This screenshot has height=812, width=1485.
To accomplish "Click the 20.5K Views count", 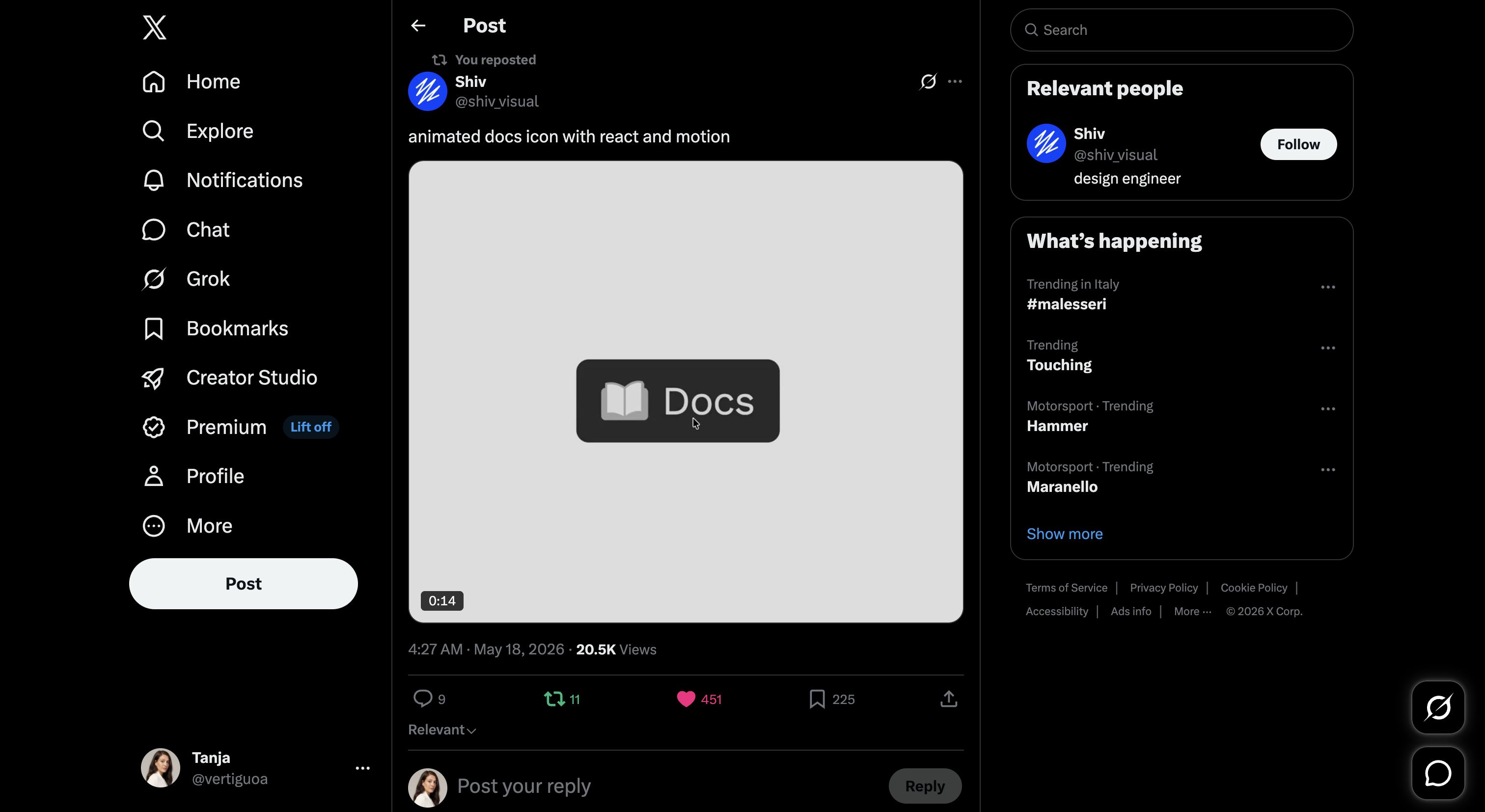I will tap(616, 650).
